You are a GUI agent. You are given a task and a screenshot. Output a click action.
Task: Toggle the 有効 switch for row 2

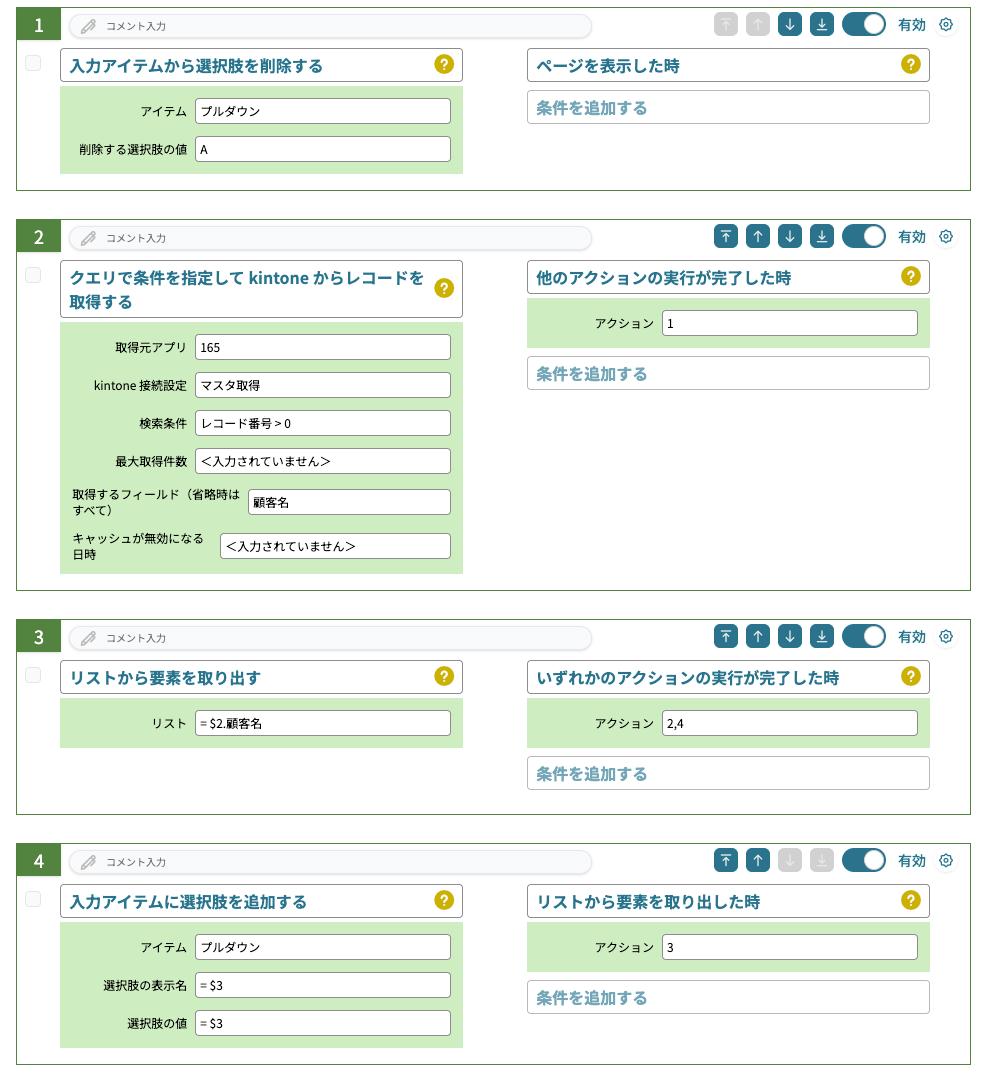pyautogui.click(x=864, y=237)
